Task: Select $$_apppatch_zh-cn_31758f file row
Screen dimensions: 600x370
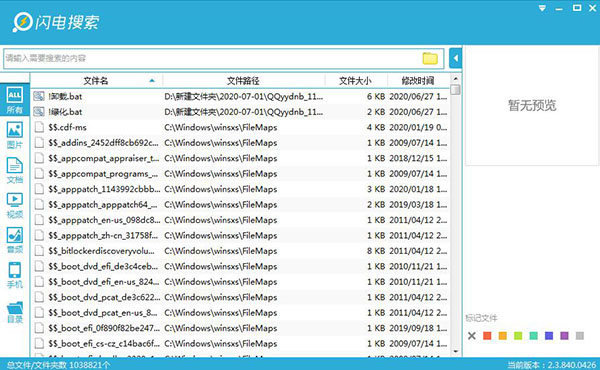Action: (240, 235)
